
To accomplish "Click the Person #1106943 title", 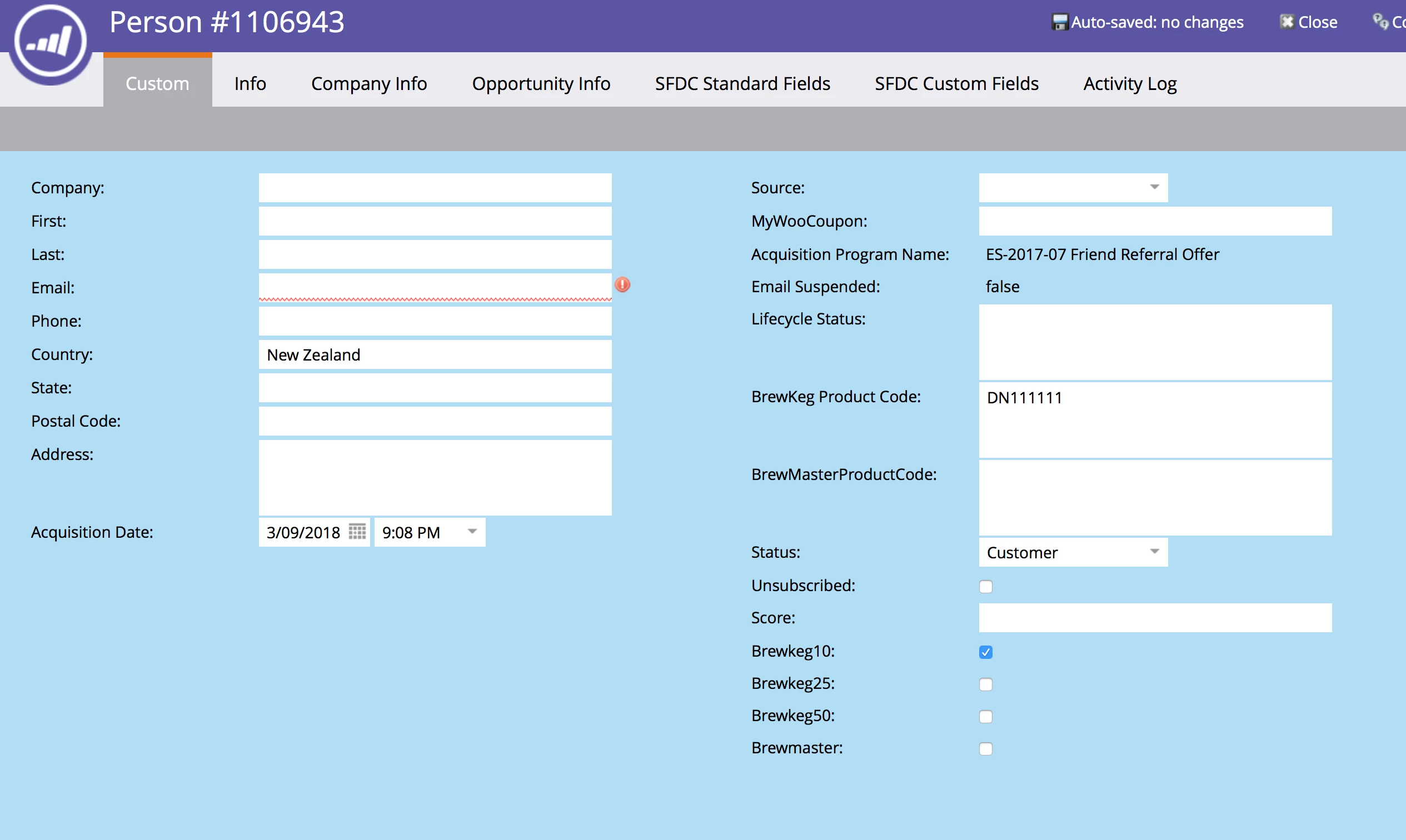I will [x=227, y=22].
